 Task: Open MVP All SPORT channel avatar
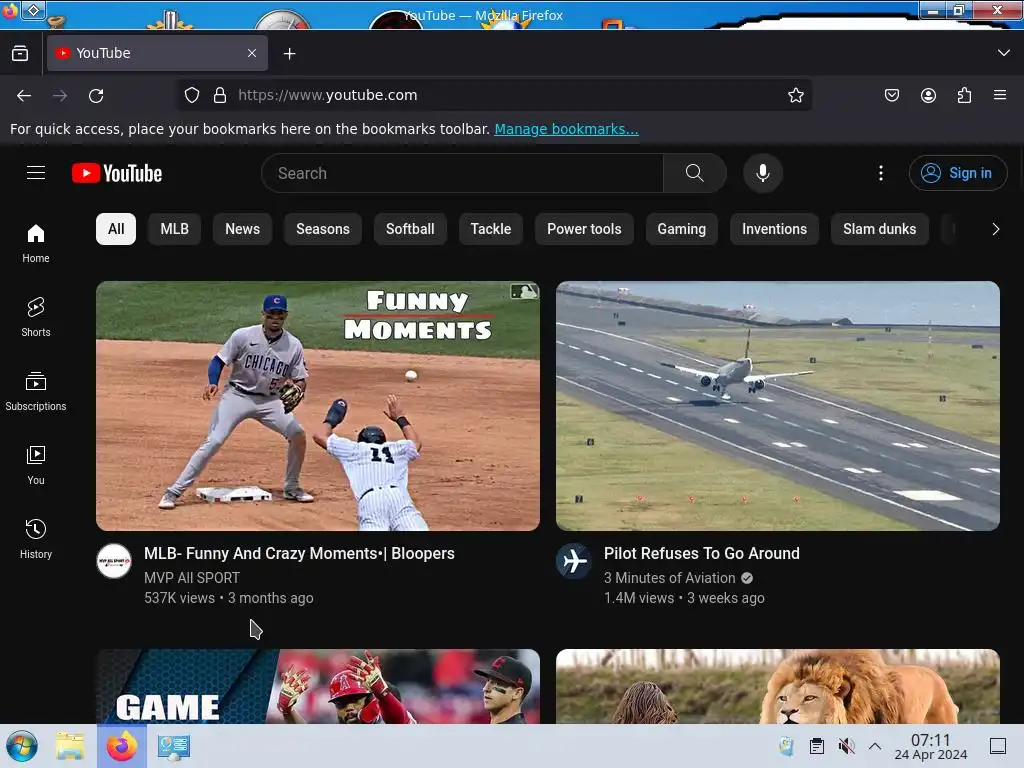[x=114, y=561]
